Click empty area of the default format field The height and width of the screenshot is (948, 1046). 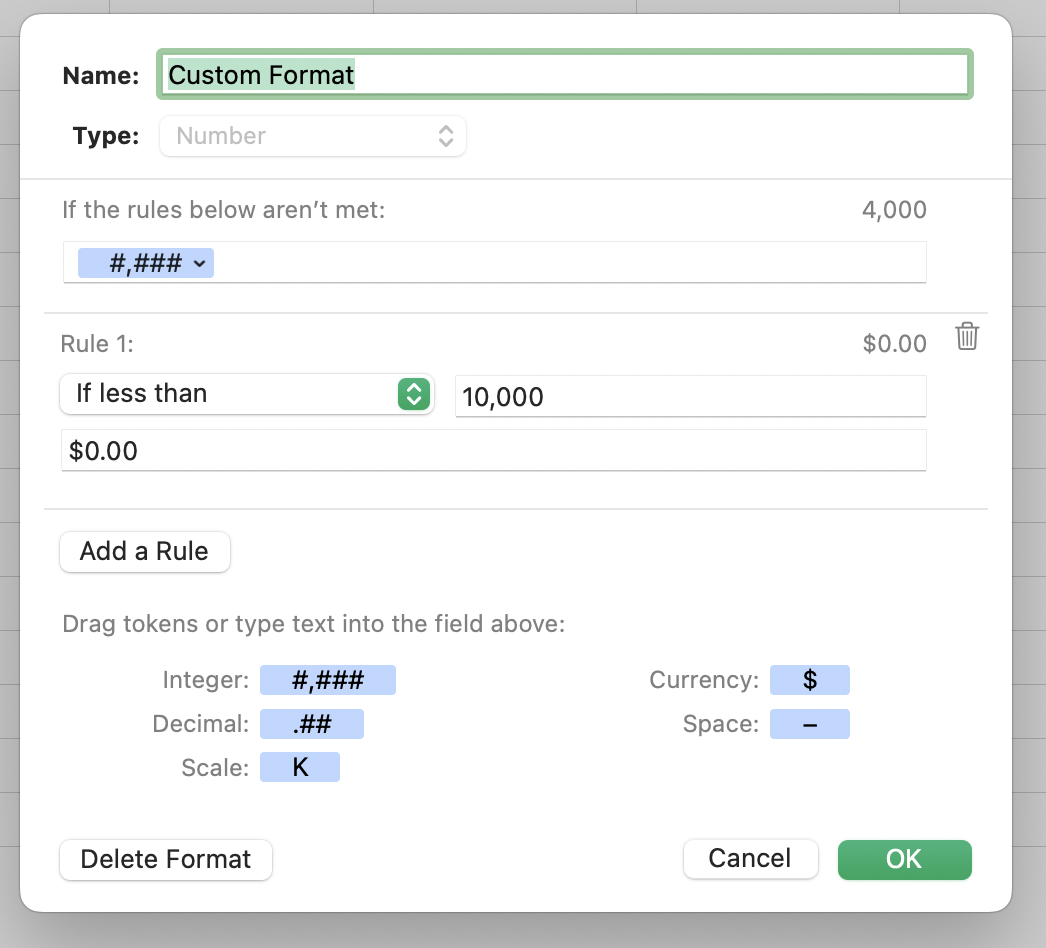570,264
